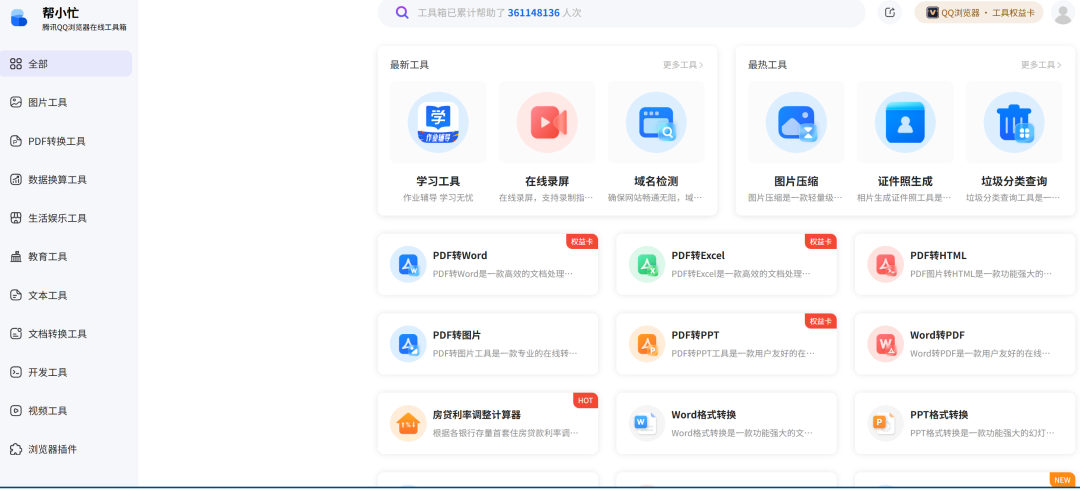
Task: Click the PDF转Word tool icon
Action: [x=408, y=264]
